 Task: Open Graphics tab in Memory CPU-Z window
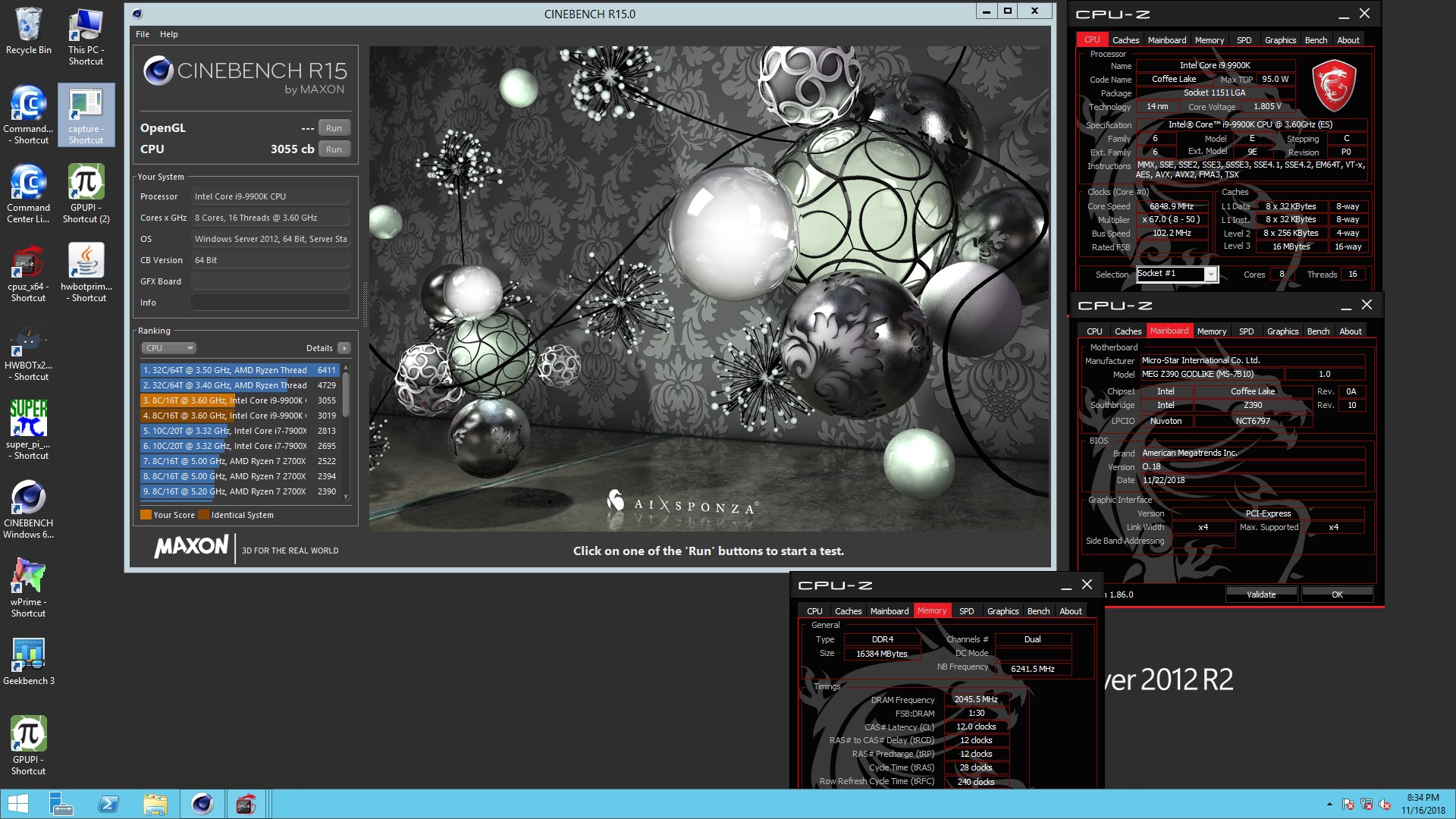[1003, 611]
